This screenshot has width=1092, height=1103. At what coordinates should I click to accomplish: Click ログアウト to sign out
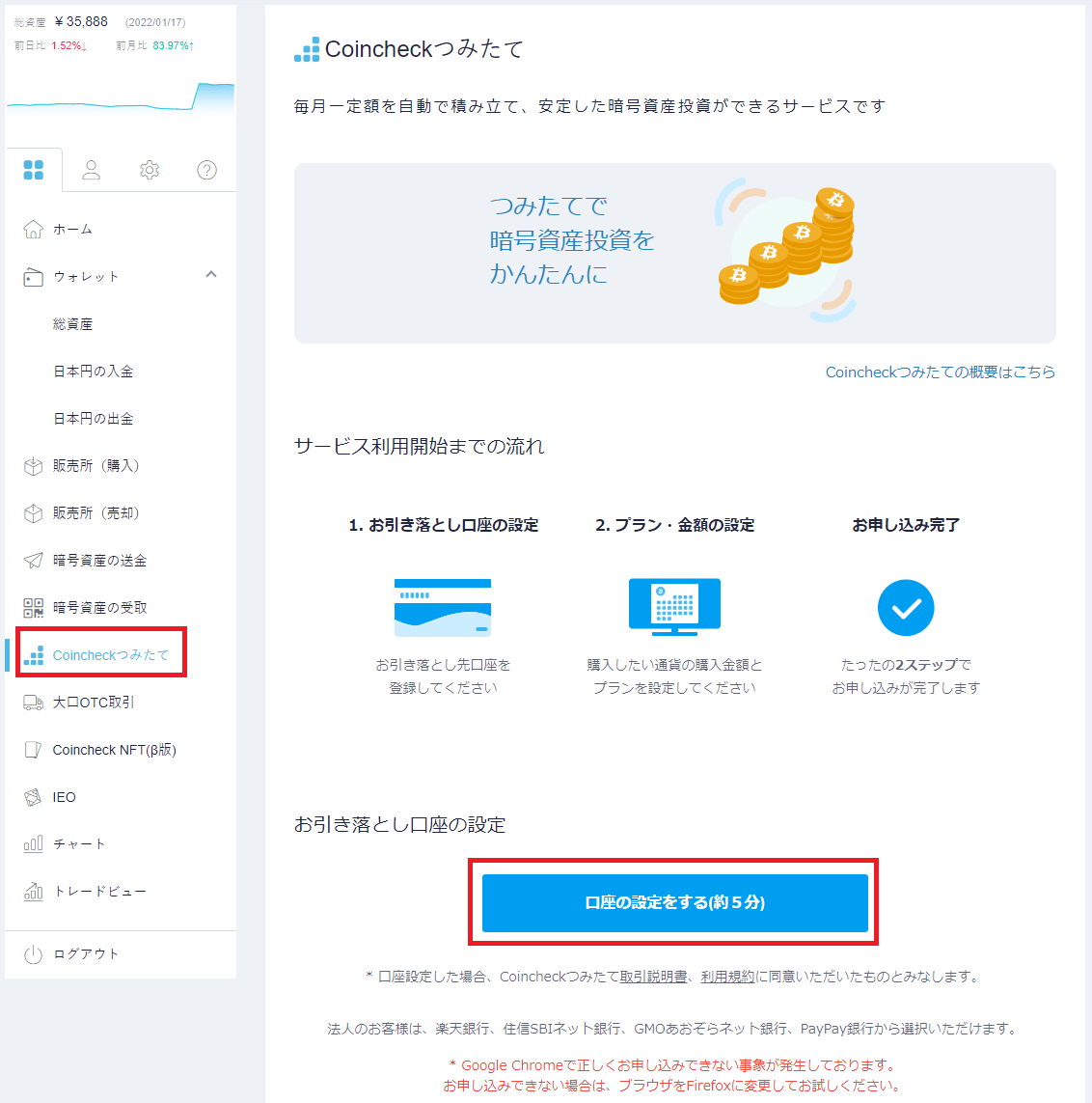[86, 953]
